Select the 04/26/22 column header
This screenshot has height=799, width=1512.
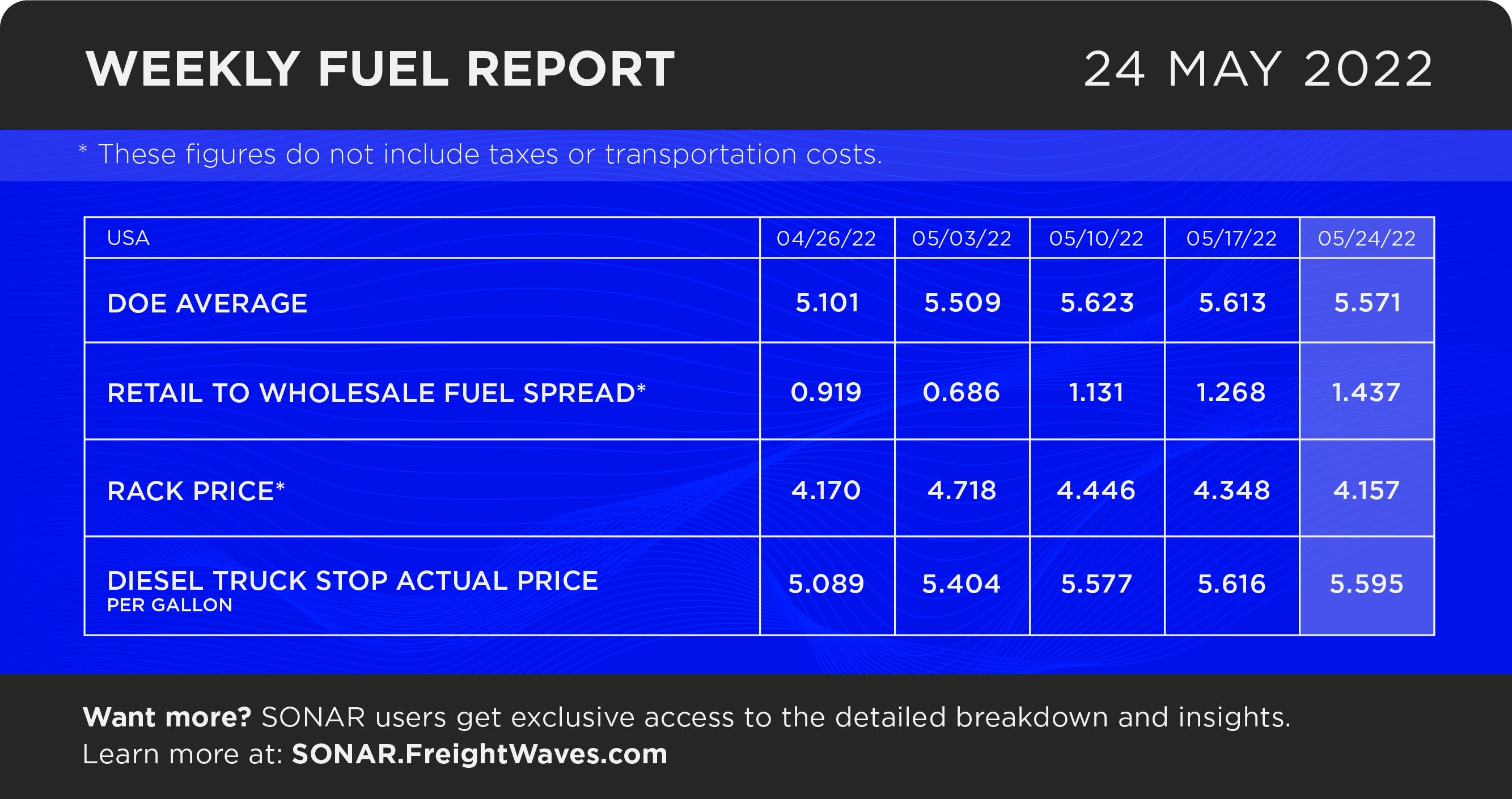coord(826,238)
